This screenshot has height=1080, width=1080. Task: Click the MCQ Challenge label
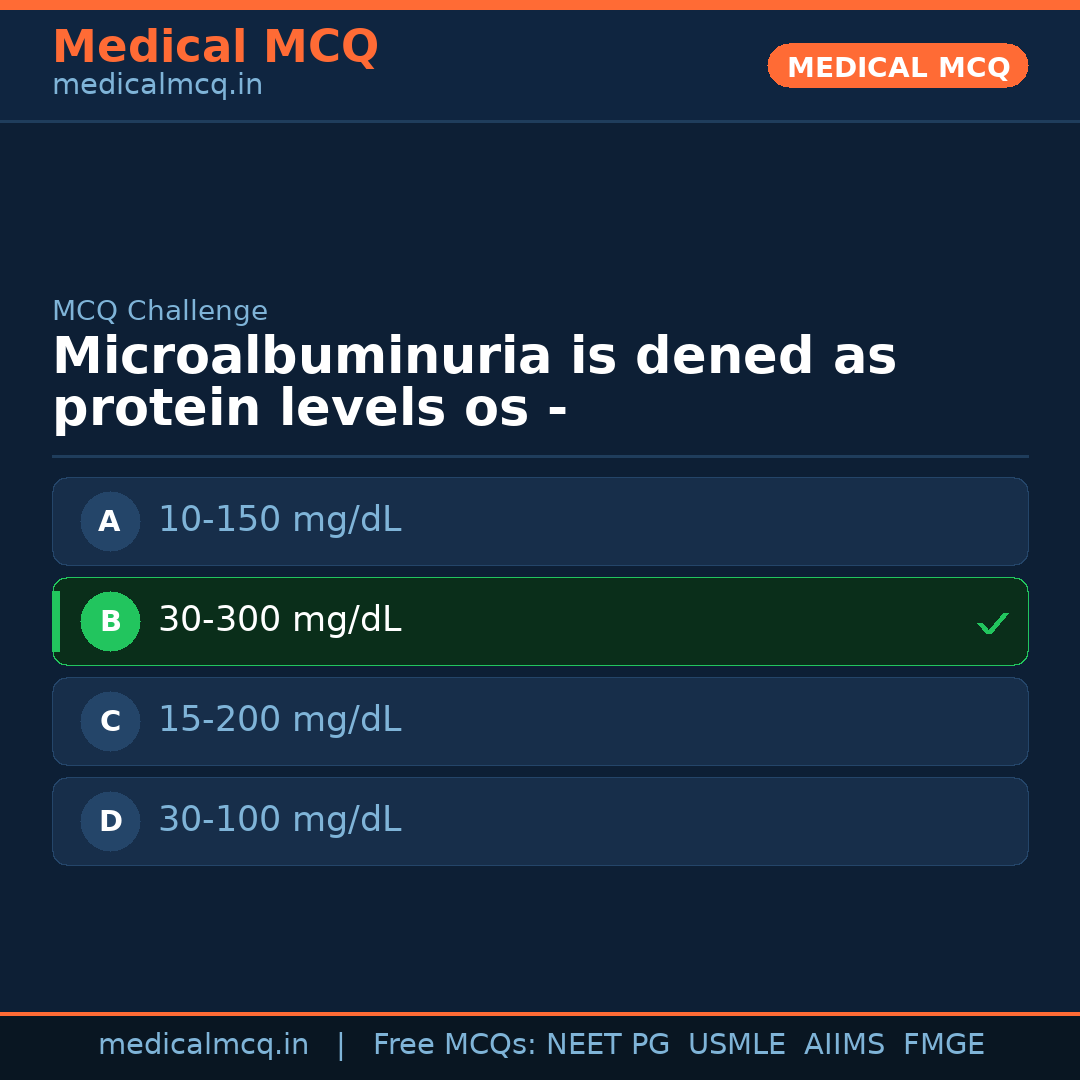click(160, 311)
